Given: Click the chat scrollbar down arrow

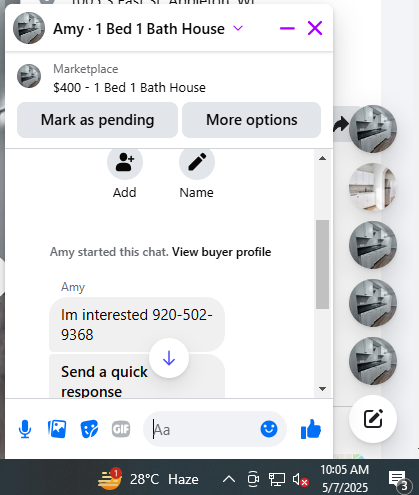Looking at the screenshot, I should click(x=322, y=389).
